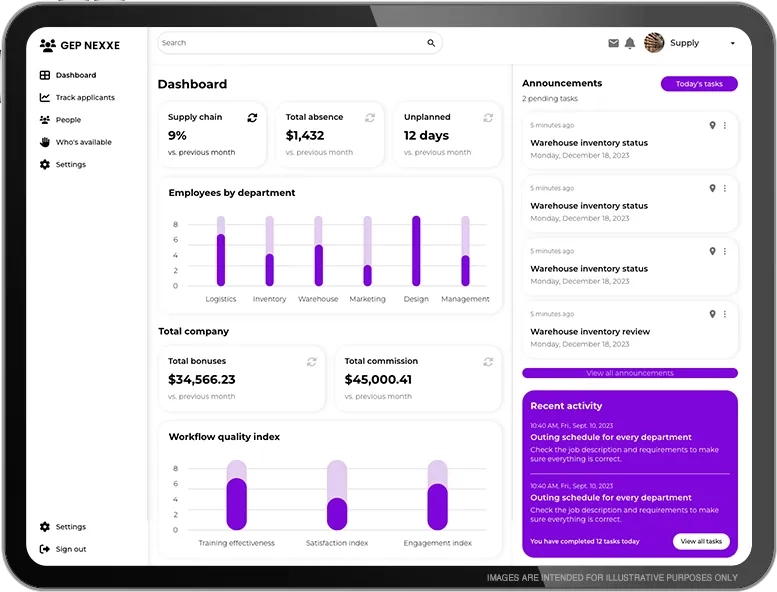Refresh the Total absence card
The height and width of the screenshot is (592, 777).
[x=370, y=117]
